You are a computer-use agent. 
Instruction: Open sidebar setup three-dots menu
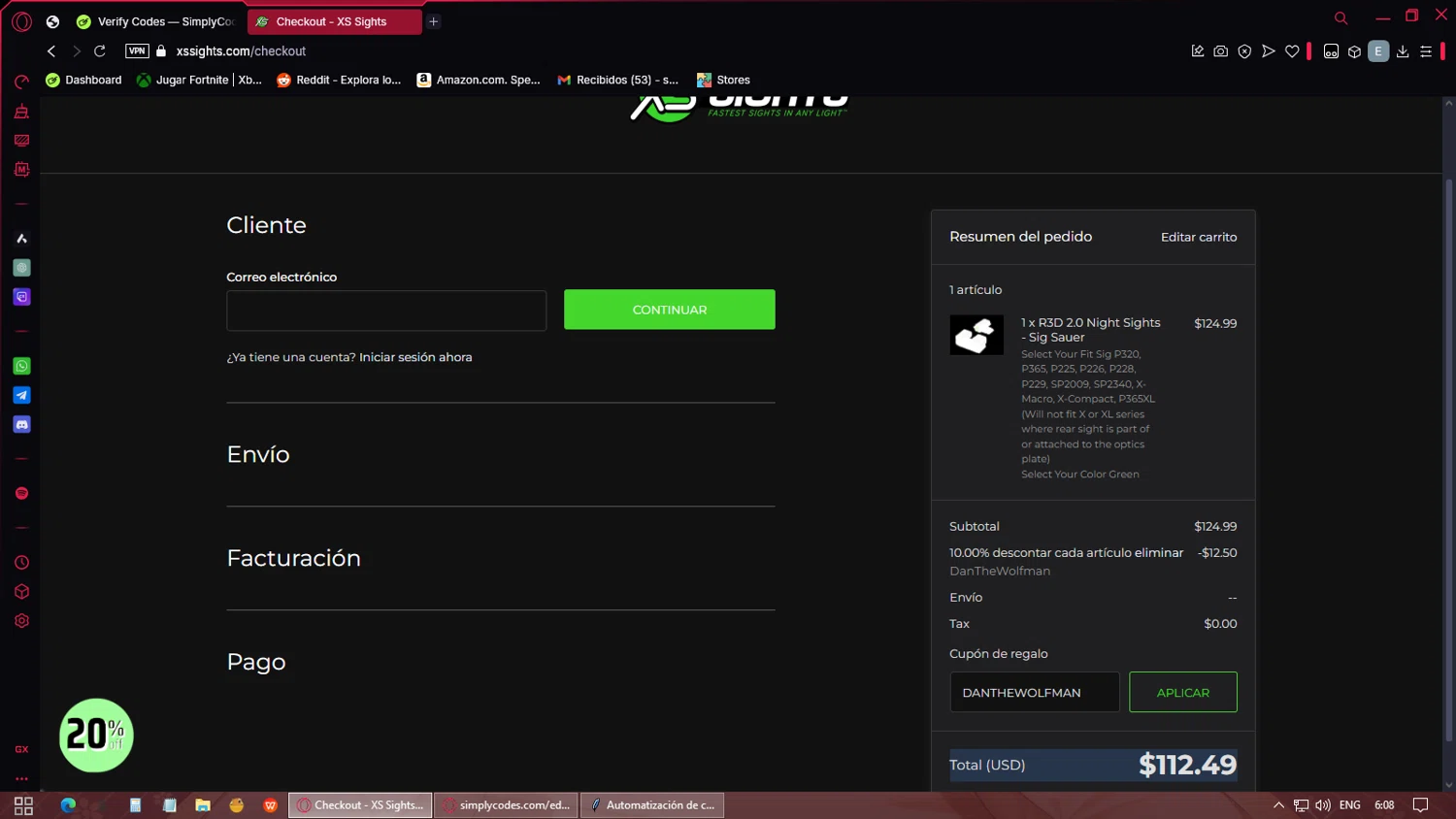click(x=21, y=778)
